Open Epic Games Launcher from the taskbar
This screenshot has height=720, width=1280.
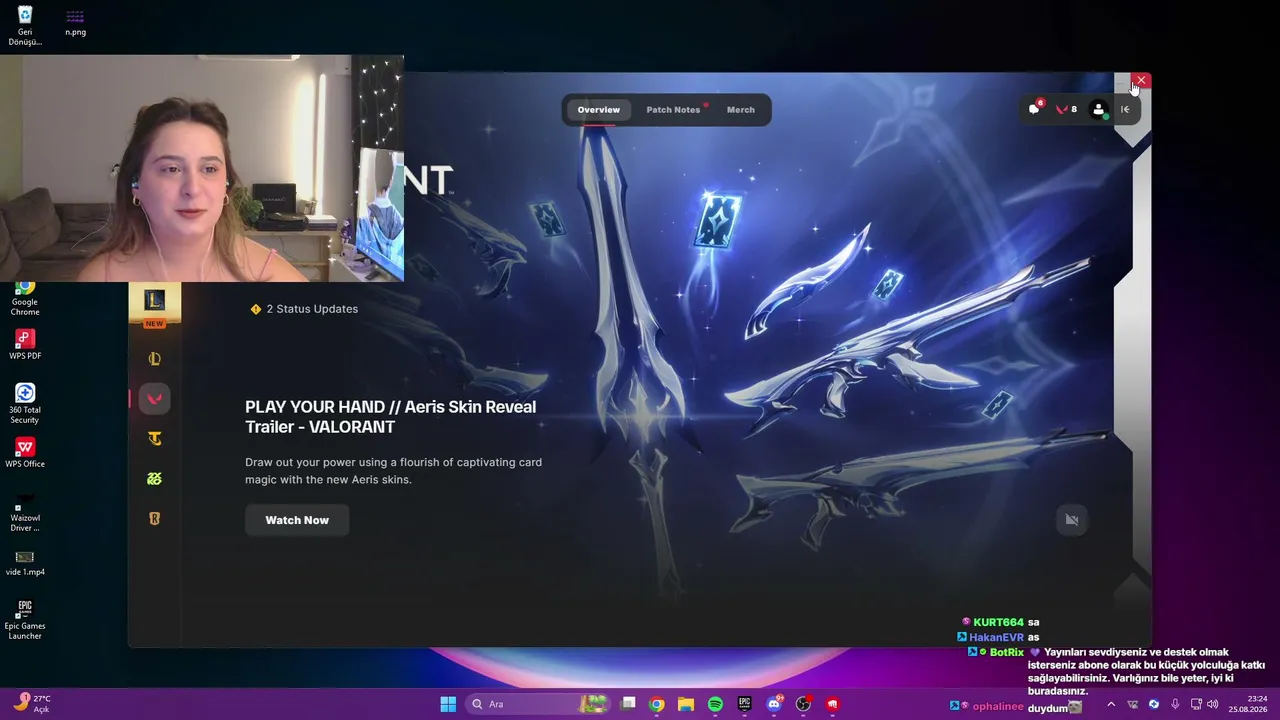[745, 704]
